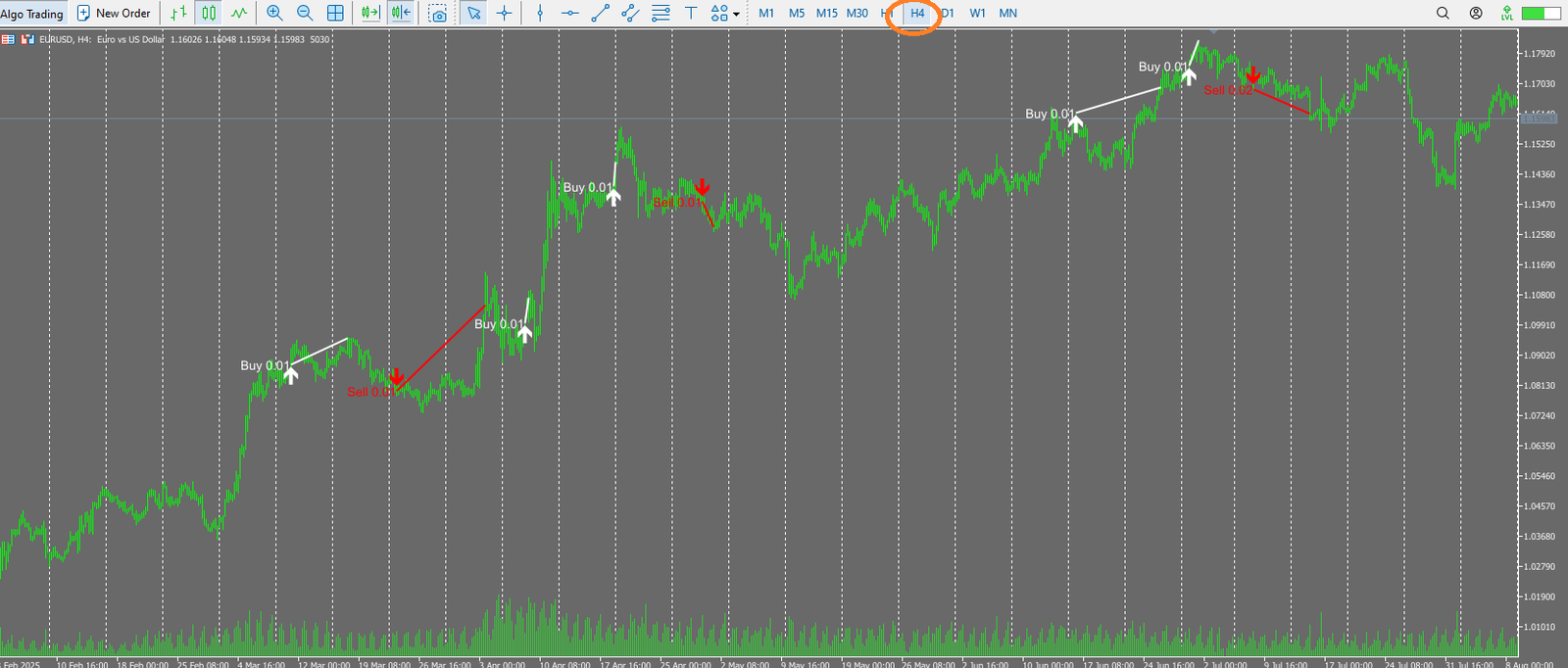Take a chart screenshot with camera icon

click(x=438, y=14)
